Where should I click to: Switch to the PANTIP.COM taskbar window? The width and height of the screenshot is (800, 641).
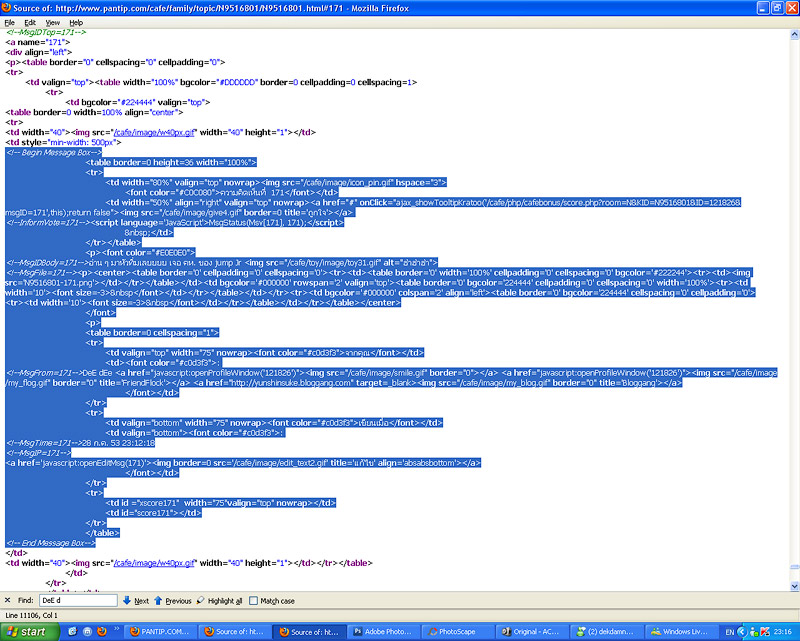click(x=160, y=631)
